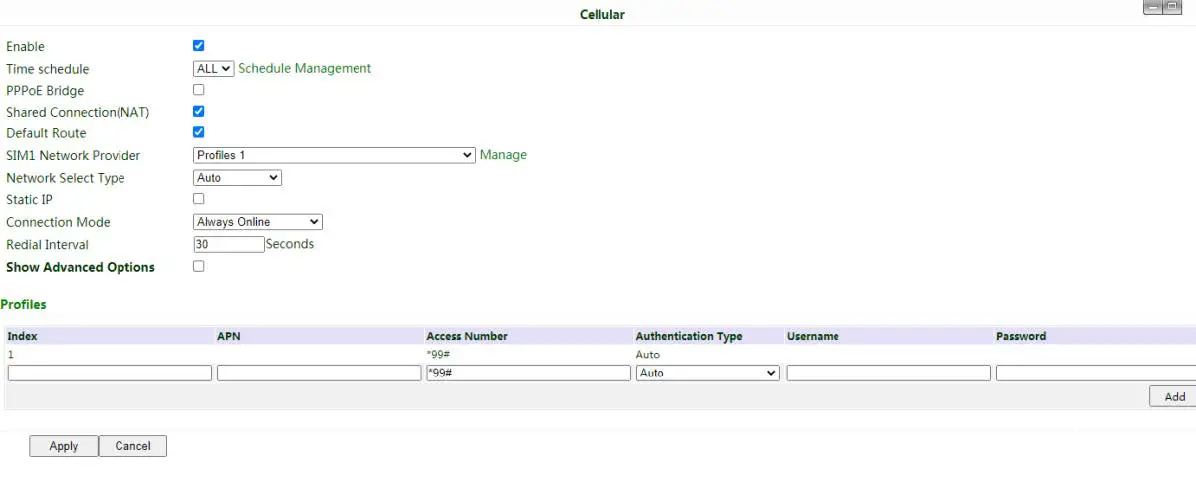Enable the PPPoE Bridge checkbox
This screenshot has width=1196, height=501.
click(198, 90)
